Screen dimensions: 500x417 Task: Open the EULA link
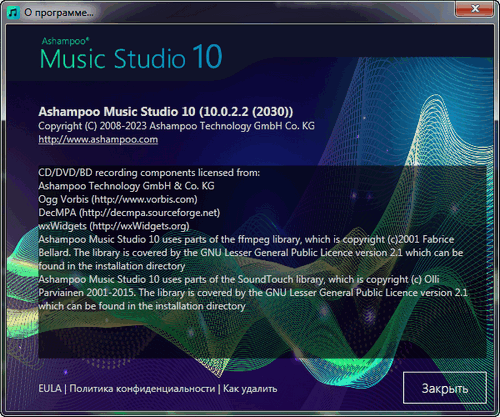point(50,389)
